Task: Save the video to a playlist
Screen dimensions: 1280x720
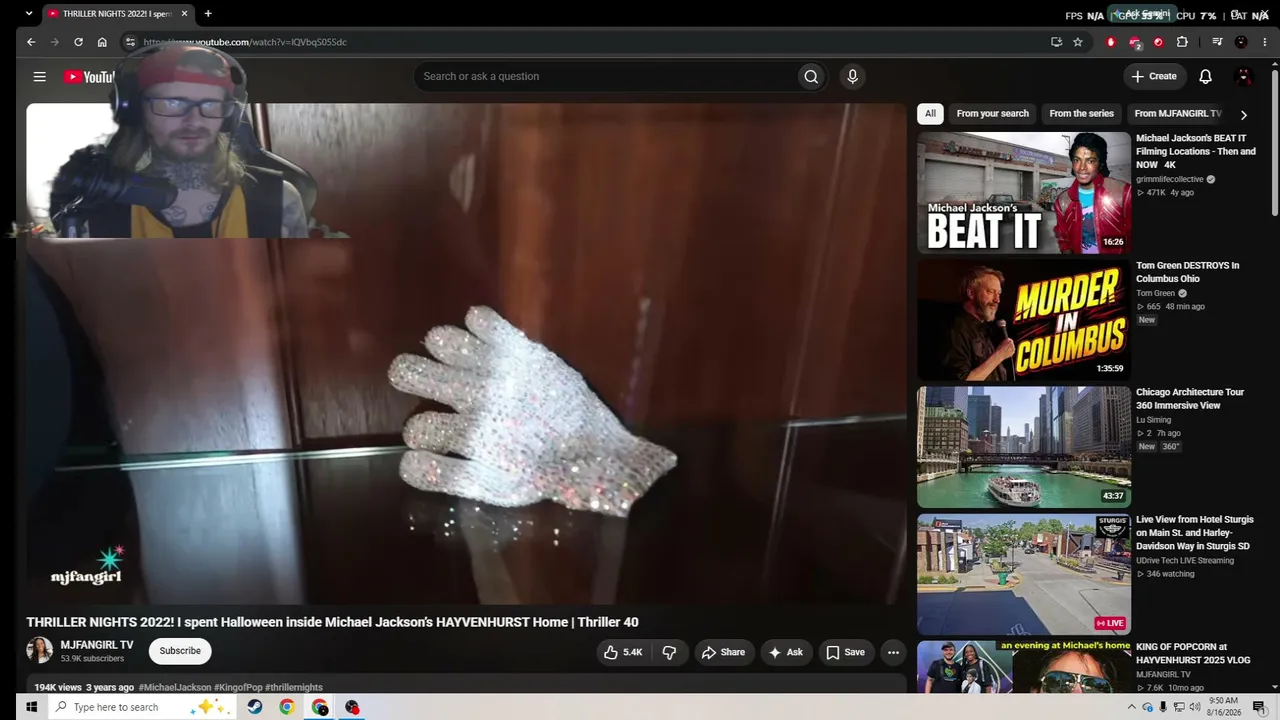Action: click(x=845, y=652)
